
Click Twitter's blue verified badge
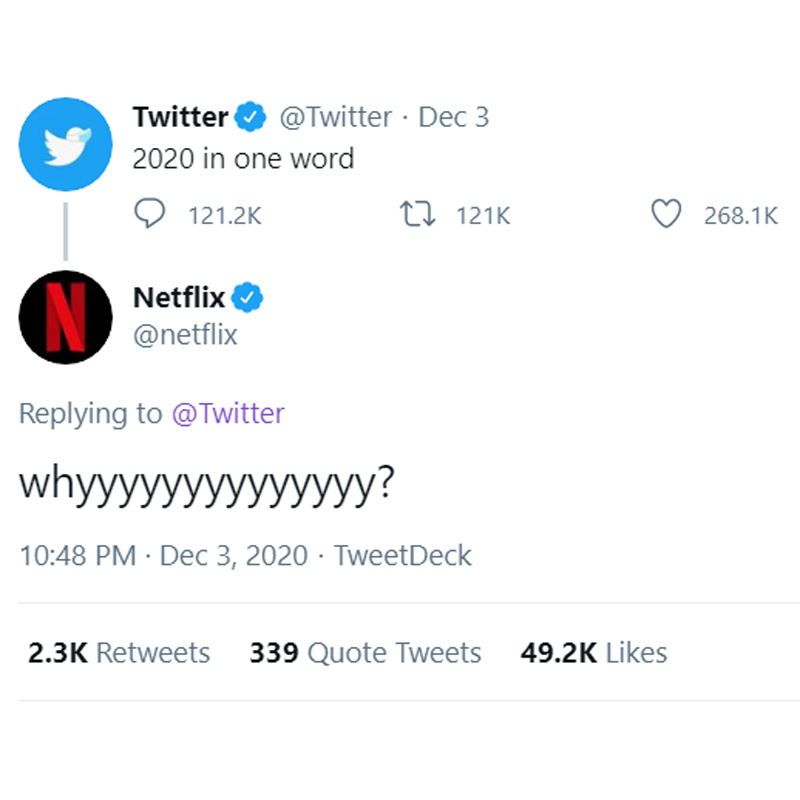[245, 116]
